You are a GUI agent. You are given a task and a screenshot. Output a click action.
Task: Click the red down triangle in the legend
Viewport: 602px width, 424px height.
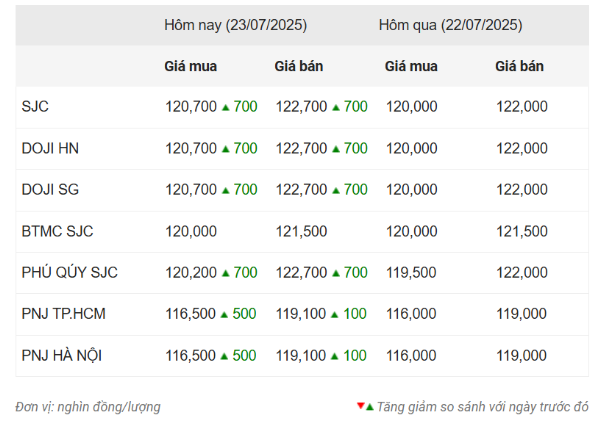[x=361, y=406]
